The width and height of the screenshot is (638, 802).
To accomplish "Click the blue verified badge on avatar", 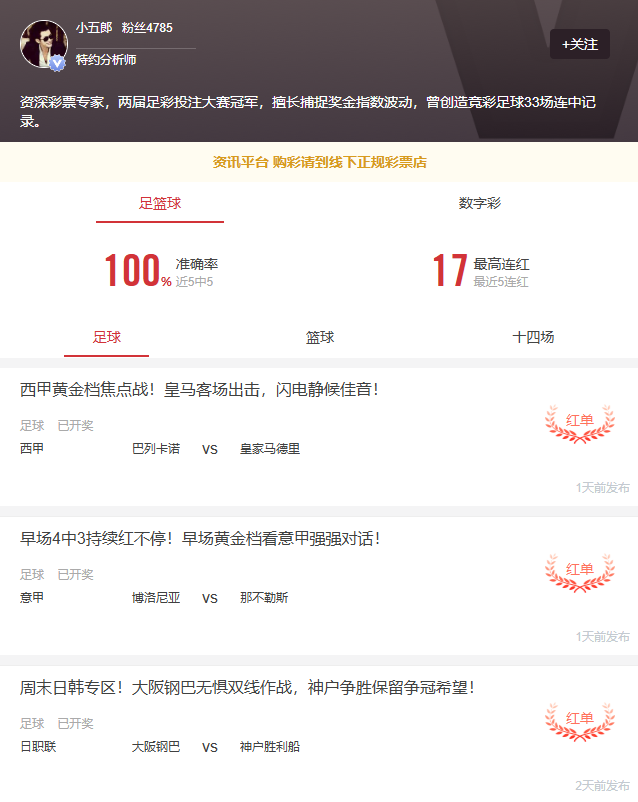I will pos(58,62).
